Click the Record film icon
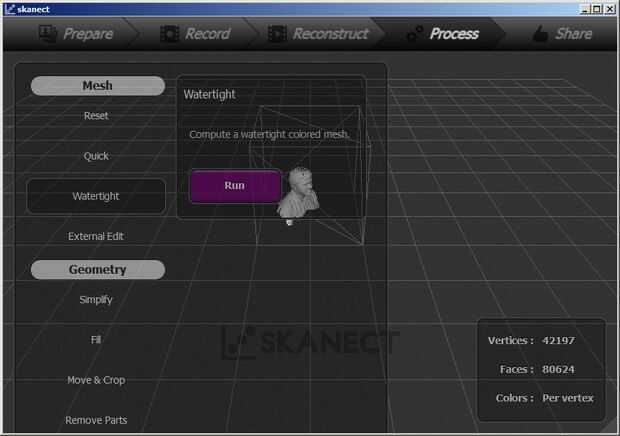Image resolution: width=620 pixels, height=436 pixels. tap(170, 34)
